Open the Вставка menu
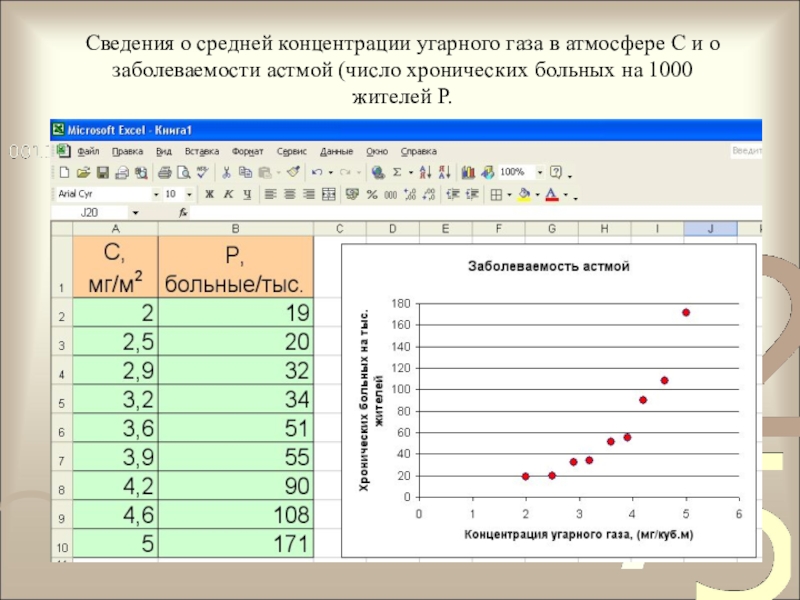Image resolution: width=800 pixels, height=600 pixels. point(202,152)
